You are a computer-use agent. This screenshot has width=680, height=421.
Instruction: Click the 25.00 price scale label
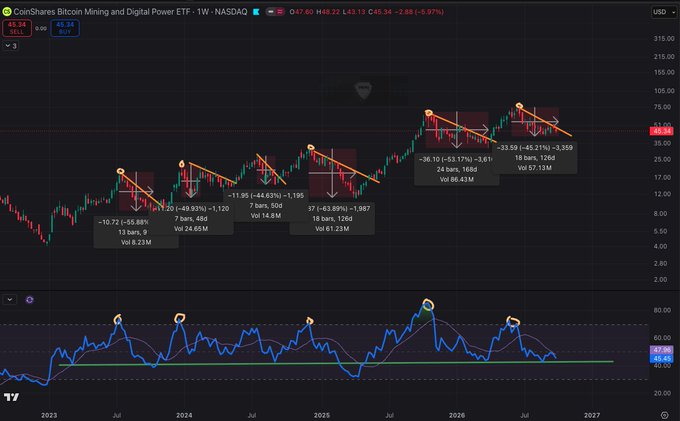coord(664,160)
